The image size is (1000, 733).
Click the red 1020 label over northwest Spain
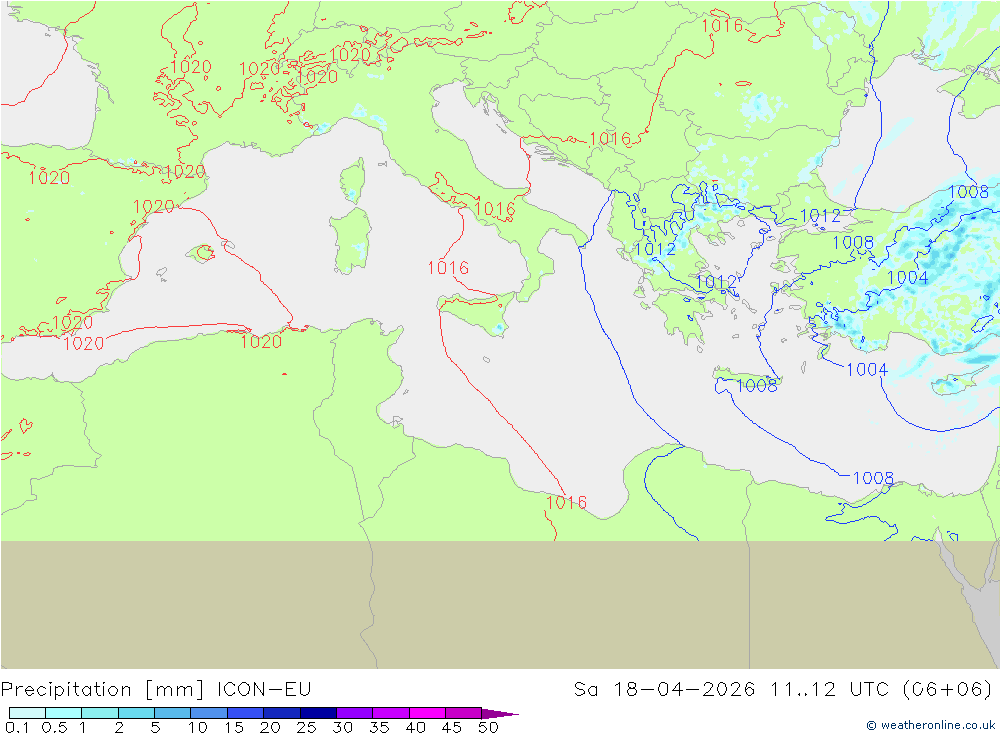click(49, 177)
